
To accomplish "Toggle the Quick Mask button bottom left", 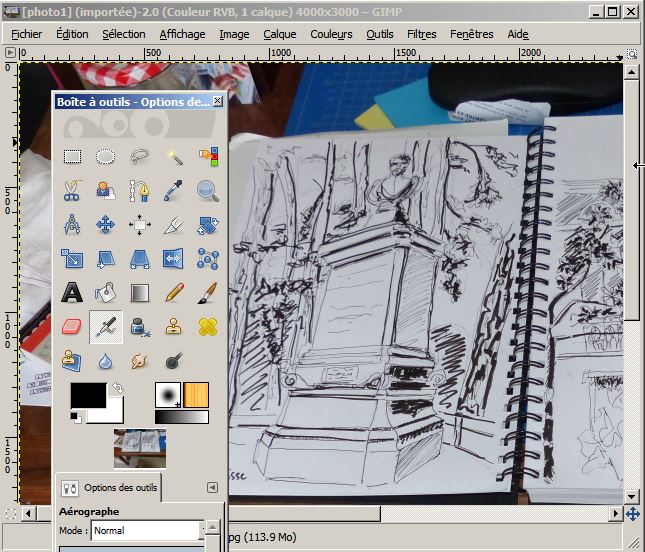I will 11,514.
